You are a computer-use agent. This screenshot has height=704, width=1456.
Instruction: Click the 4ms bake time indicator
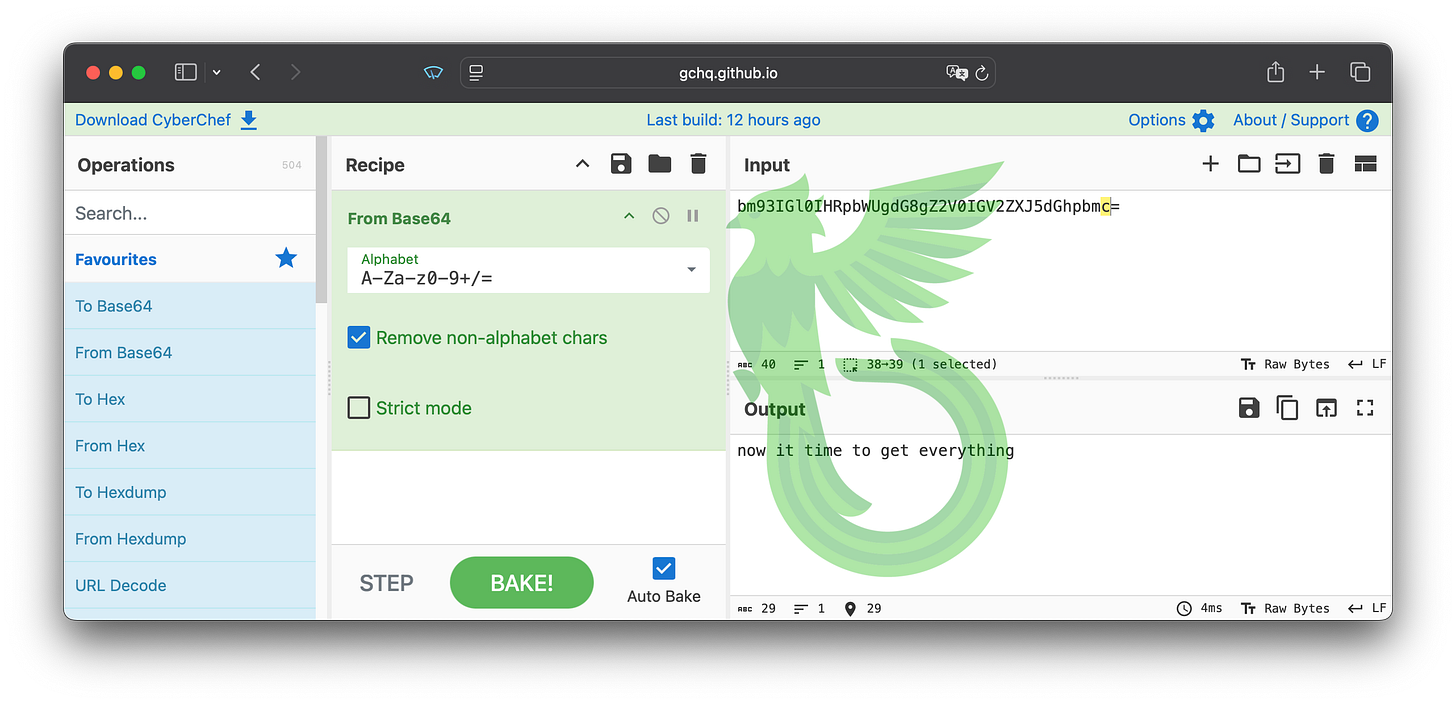1200,608
